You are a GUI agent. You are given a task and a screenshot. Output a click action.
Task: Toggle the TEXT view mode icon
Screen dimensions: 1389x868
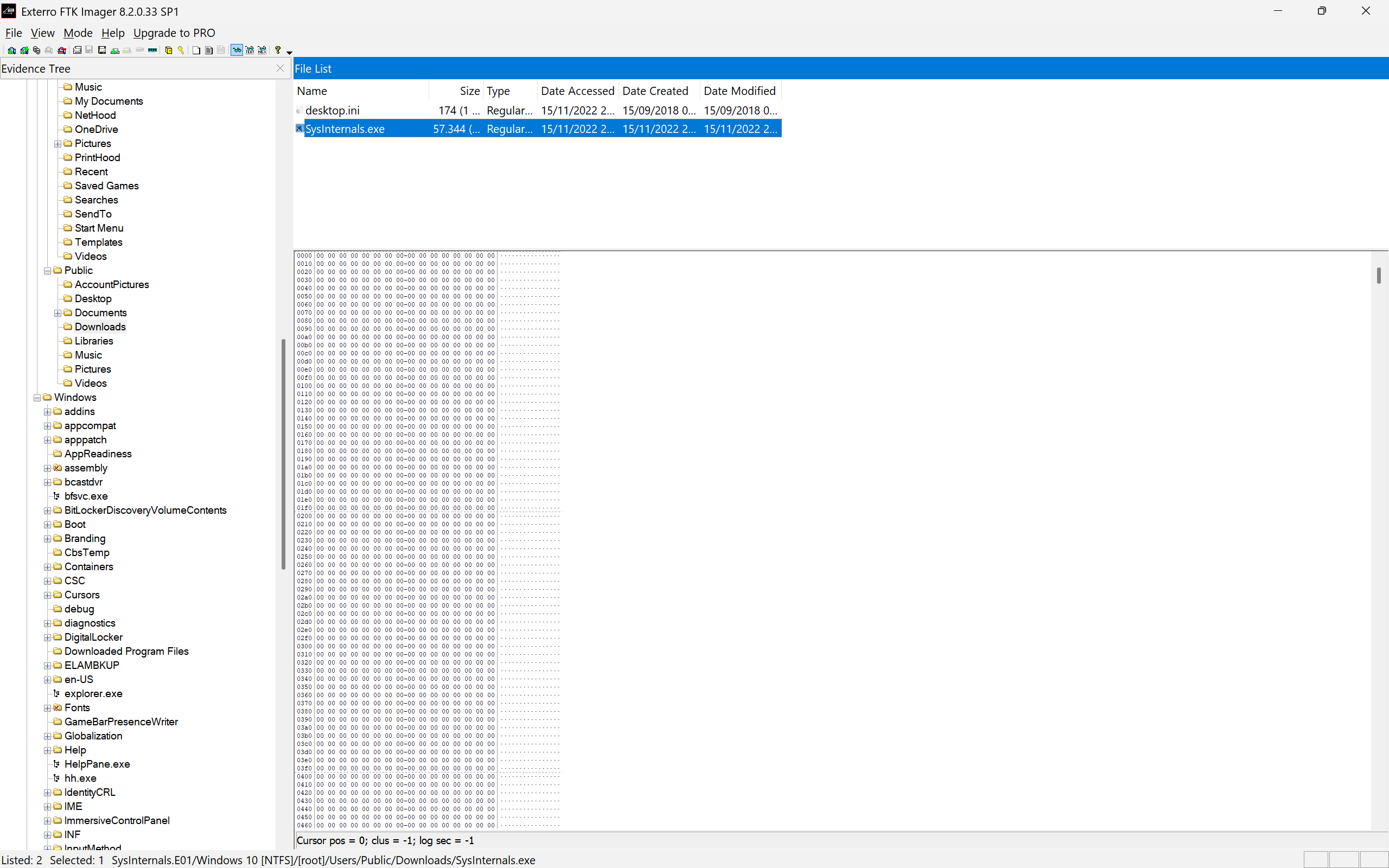249,50
